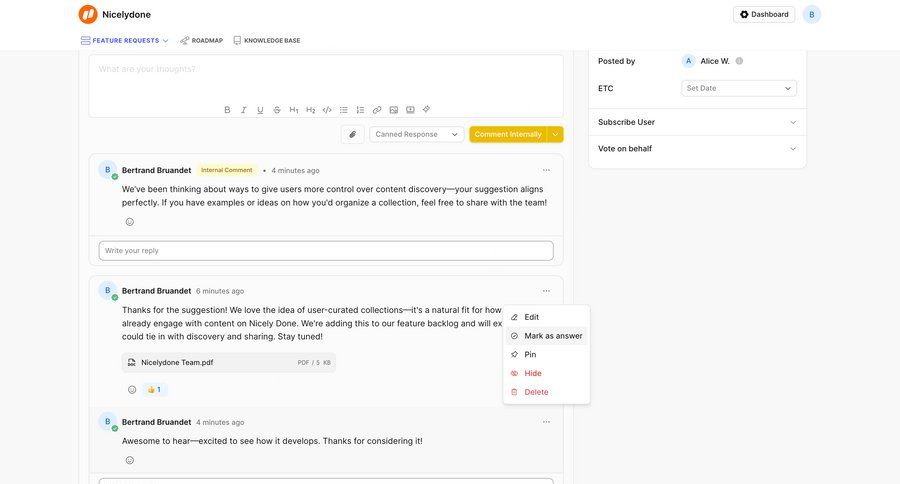Open the Comment Internally arrow dropdown

click(x=555, y=134)
